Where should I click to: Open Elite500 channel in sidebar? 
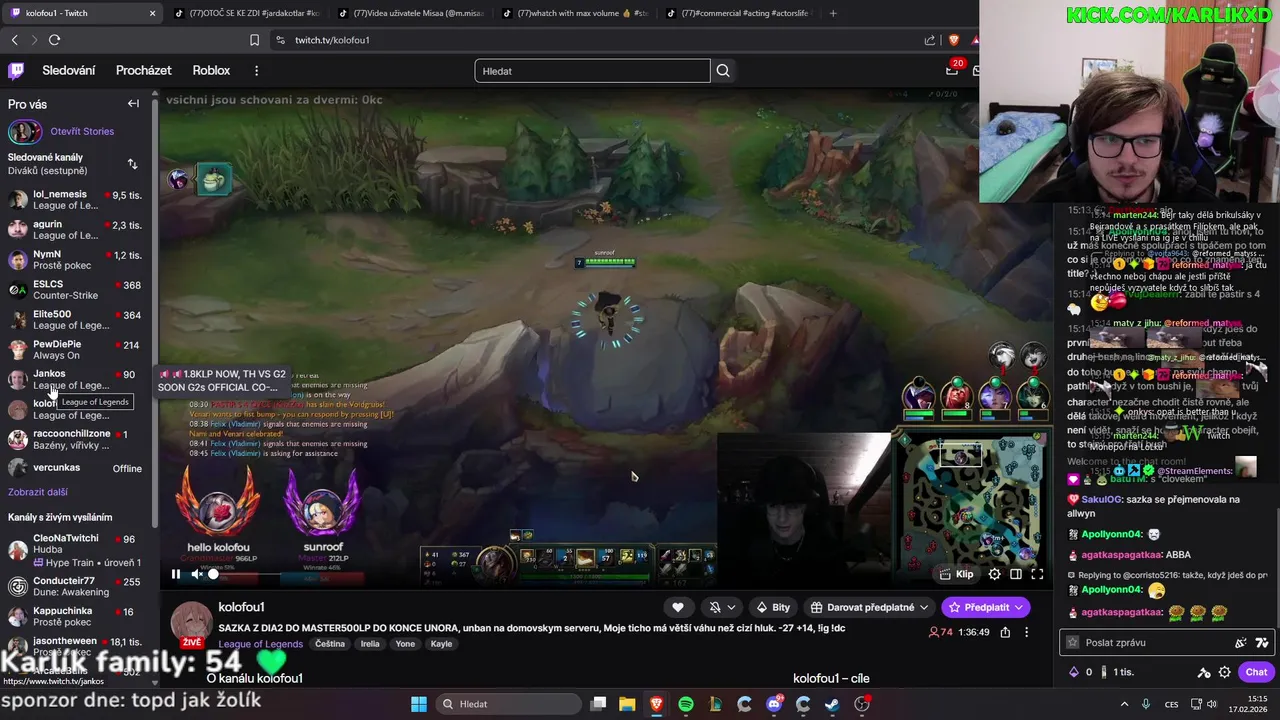(x=77, y=320)
